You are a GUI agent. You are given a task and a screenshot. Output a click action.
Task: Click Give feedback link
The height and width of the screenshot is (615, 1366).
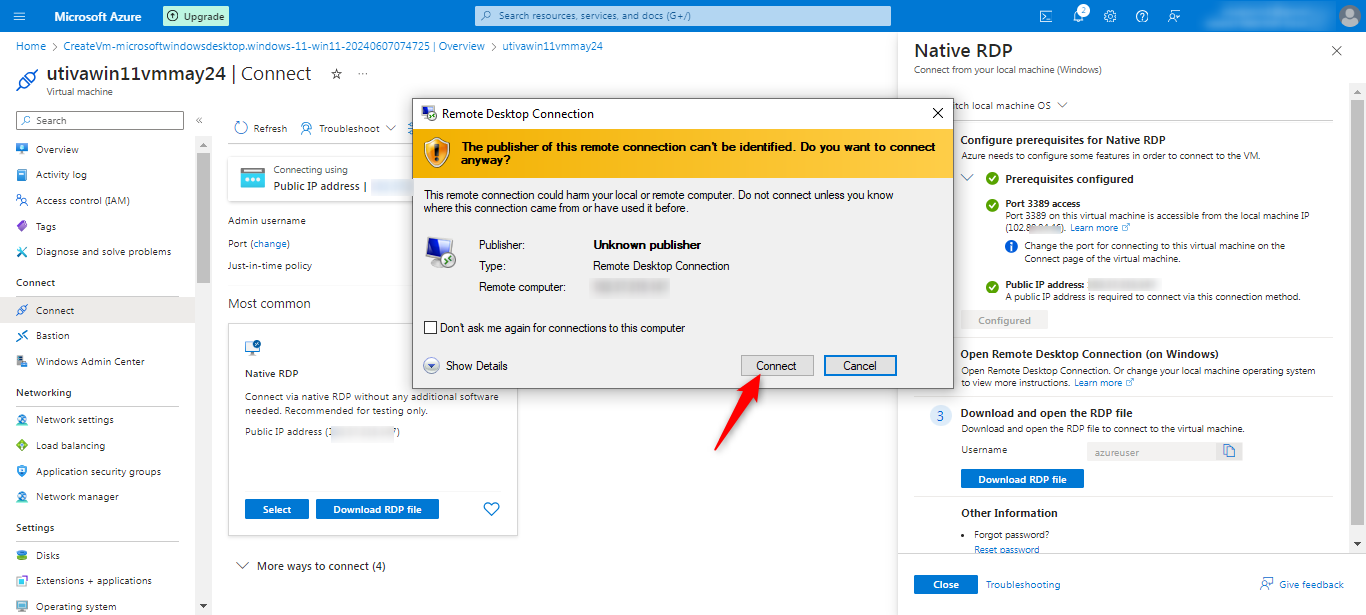(1302, 585)
